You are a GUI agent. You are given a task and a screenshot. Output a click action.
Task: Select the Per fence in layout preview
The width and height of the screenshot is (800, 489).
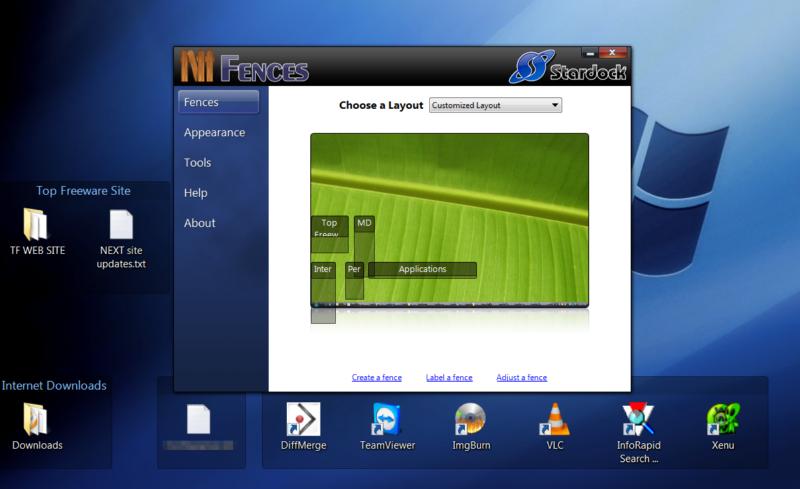pyautogui.click(x=355, y=281)
